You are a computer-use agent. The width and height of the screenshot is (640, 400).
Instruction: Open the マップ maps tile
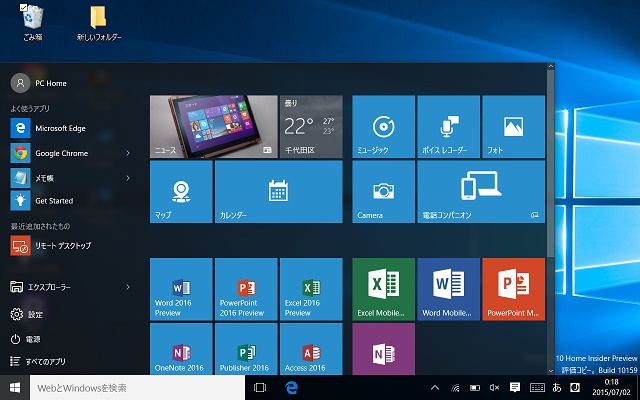coord(181,191)
